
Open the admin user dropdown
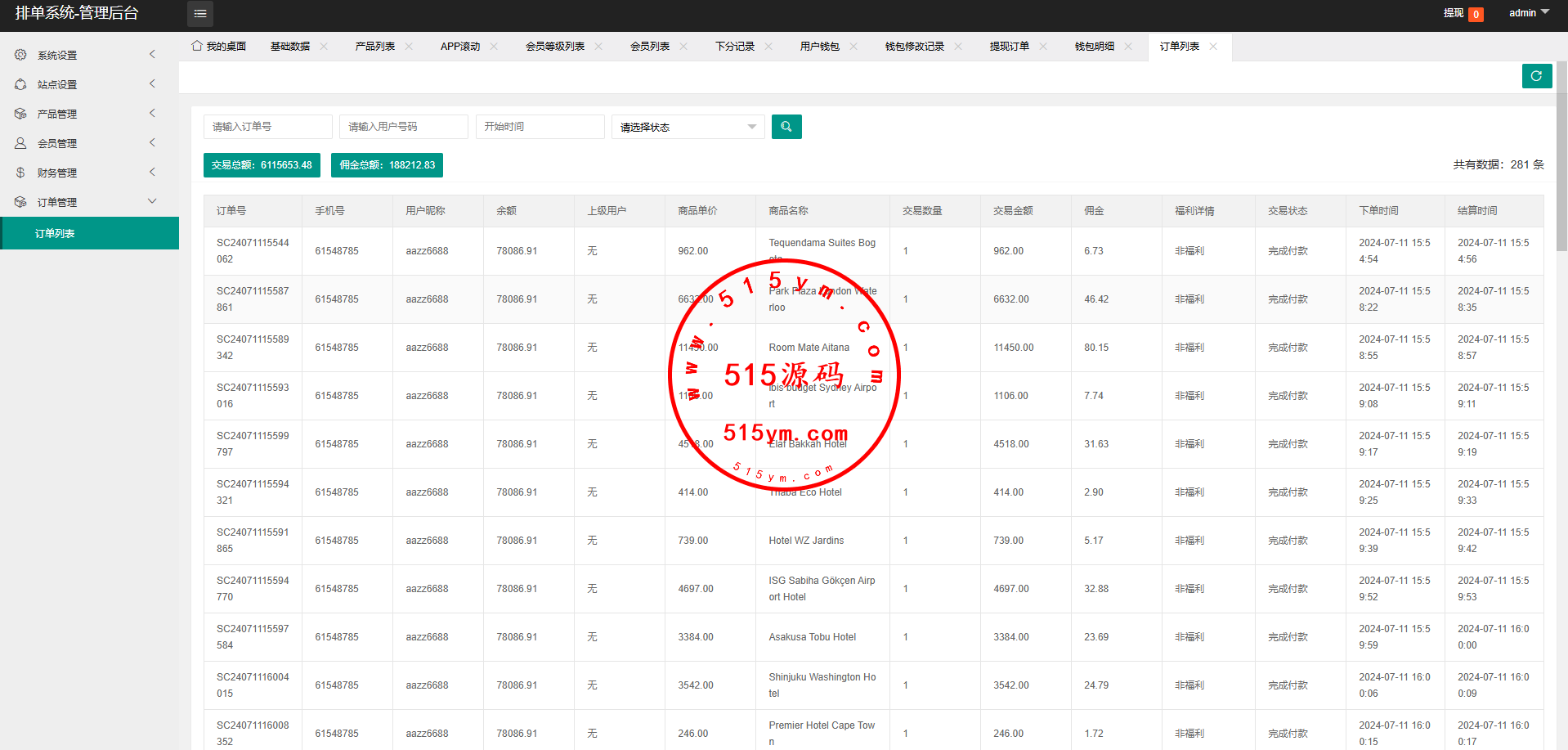pyautogui.click(x=1528, y=13)
